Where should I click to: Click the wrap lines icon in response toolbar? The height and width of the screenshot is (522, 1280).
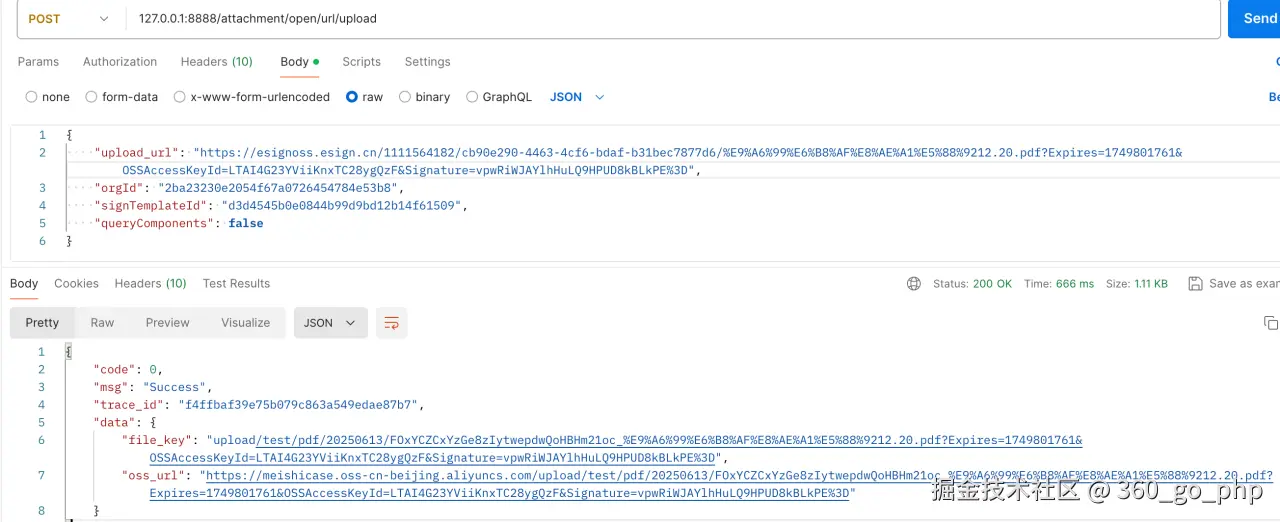[391, 323]
